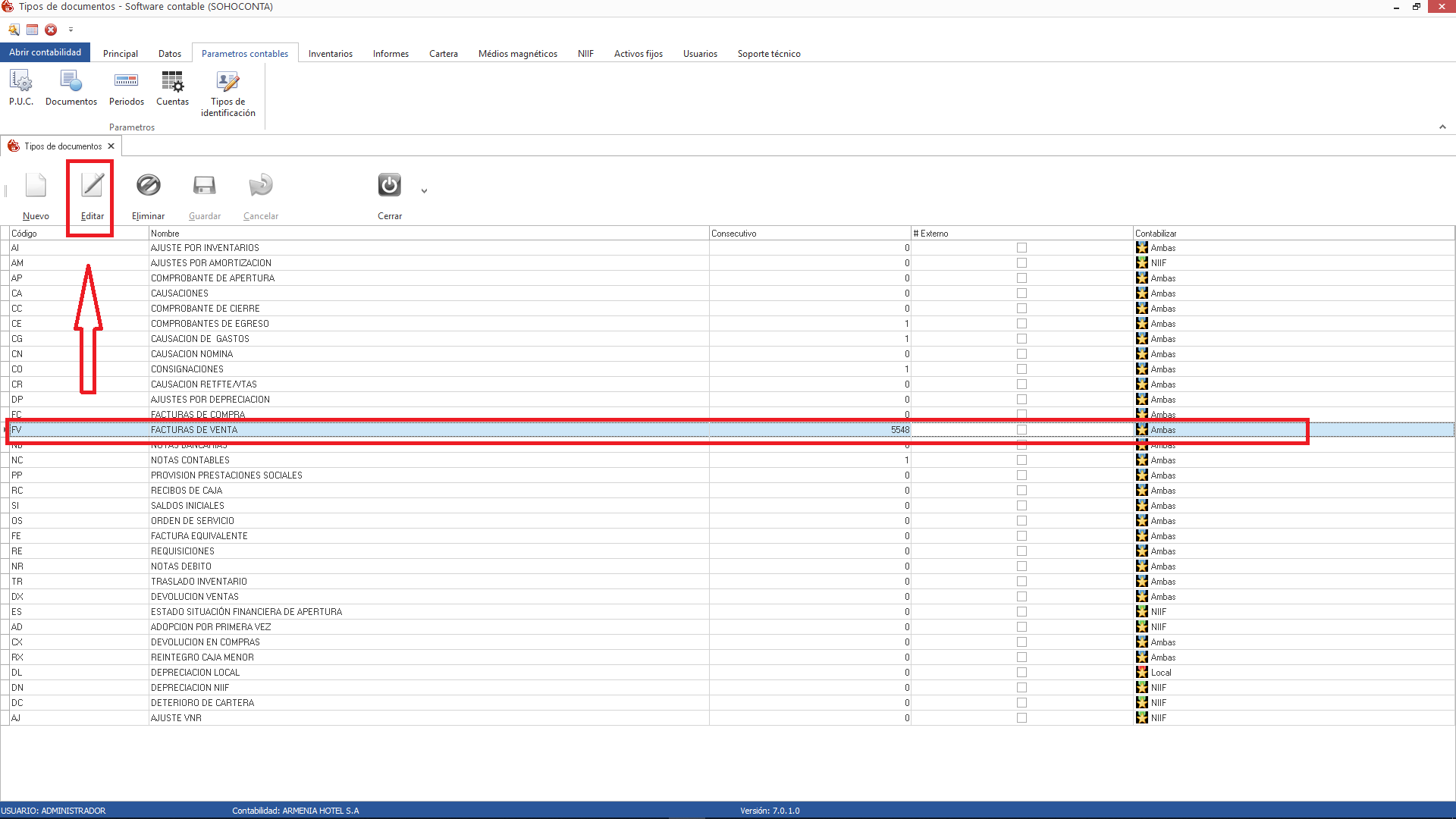Open the Periodos ribbon icon
Screen dimensions: 1456x819
(x=126, y=81)
